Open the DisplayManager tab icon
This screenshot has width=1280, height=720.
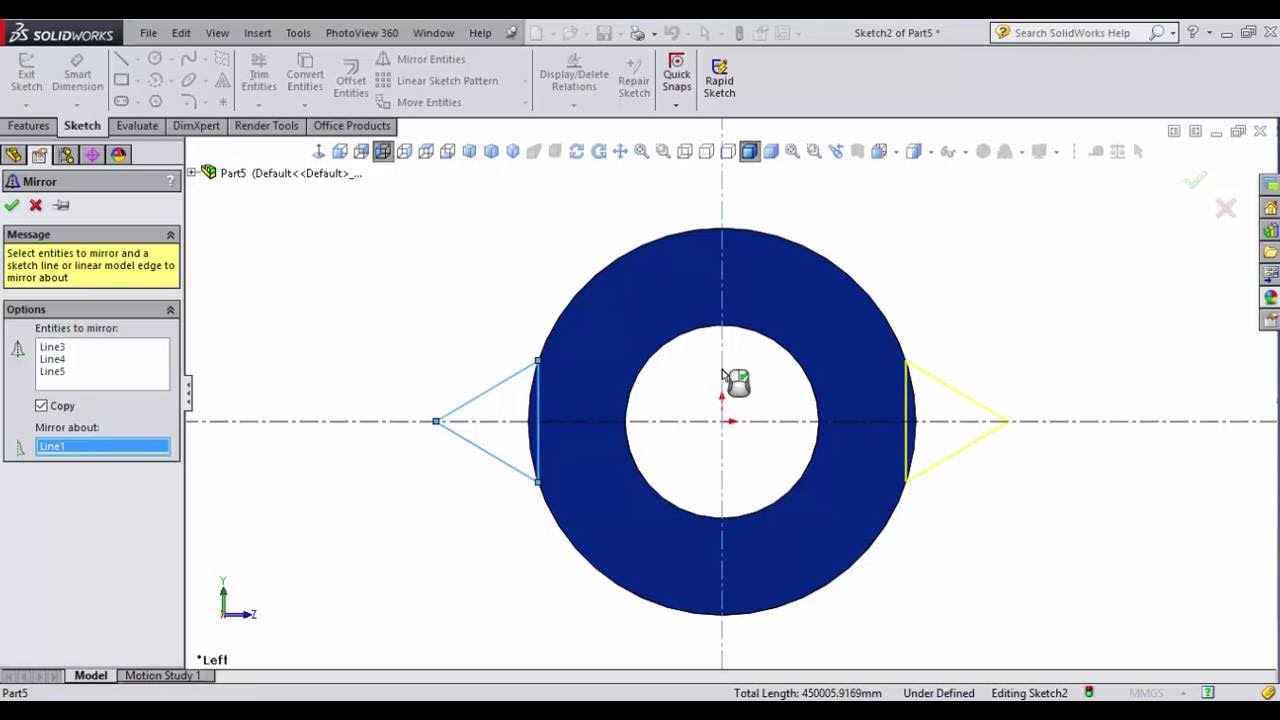(x=119, y=155)
